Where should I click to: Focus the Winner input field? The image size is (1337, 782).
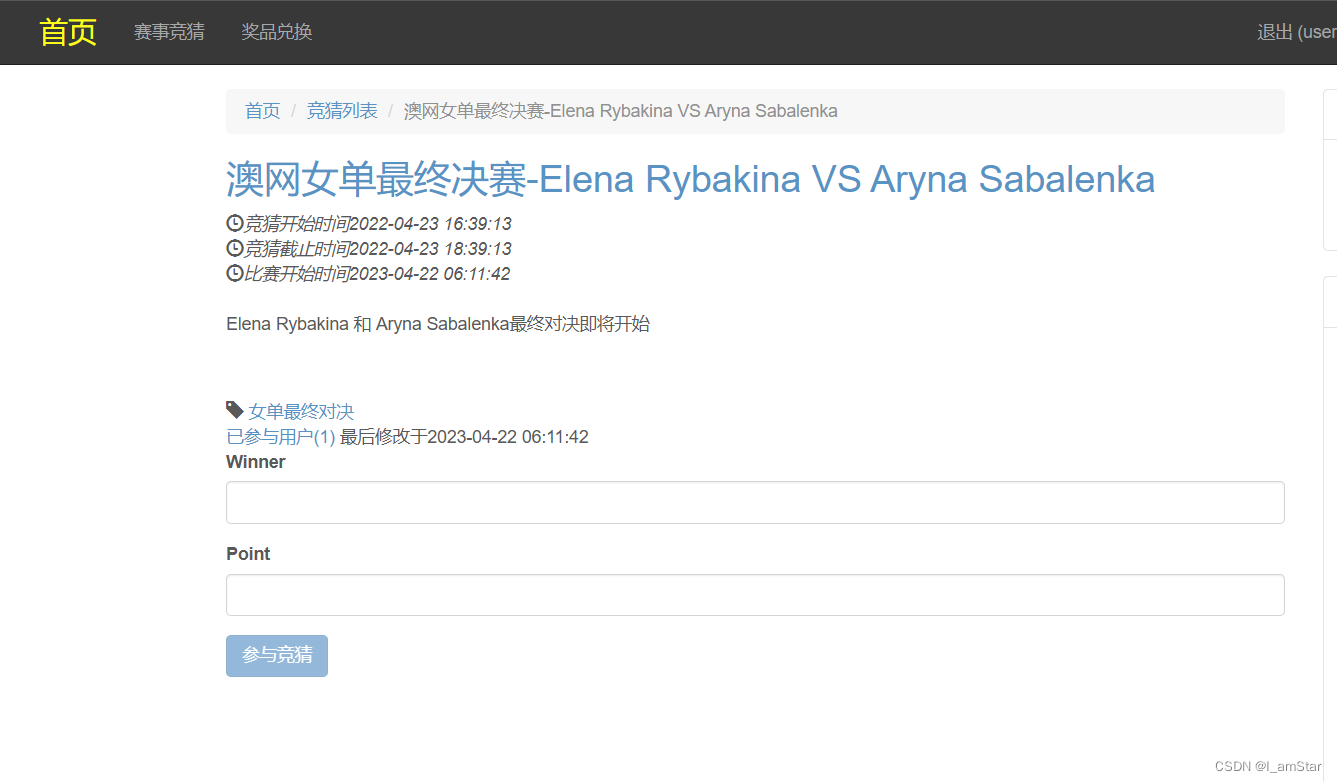pos(755,502)
